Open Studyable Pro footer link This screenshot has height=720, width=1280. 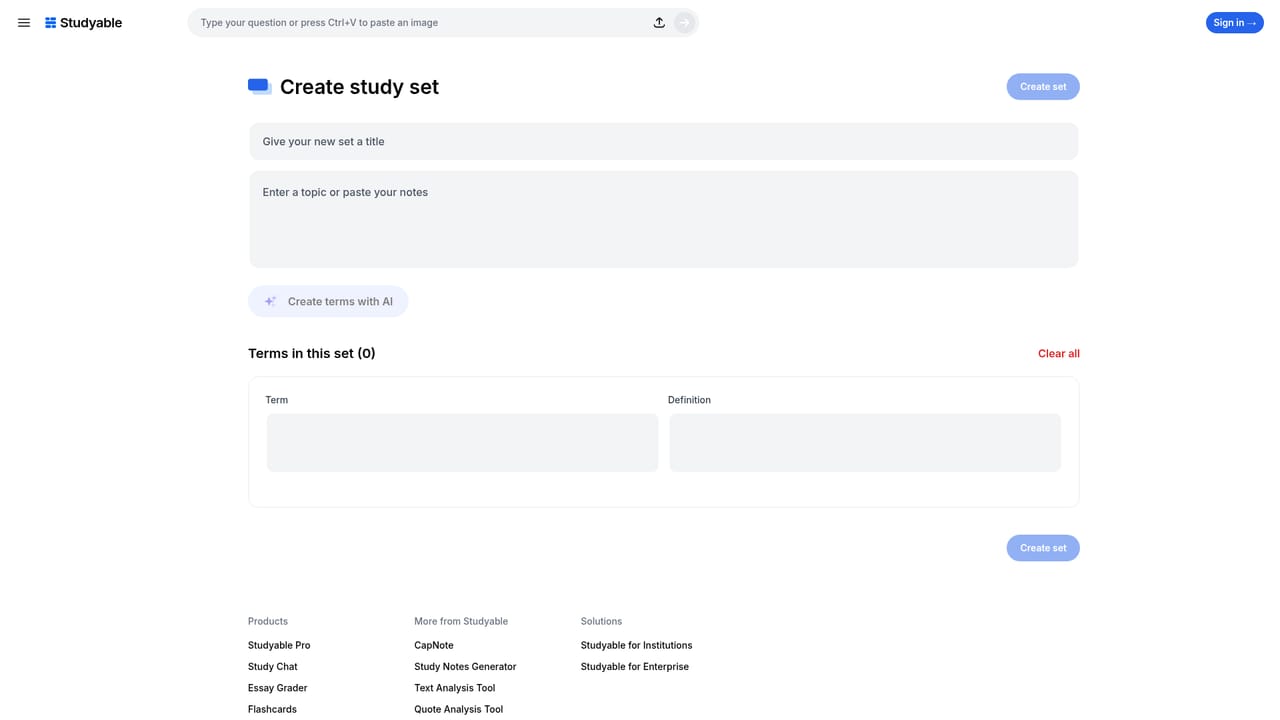click(279, 646)
